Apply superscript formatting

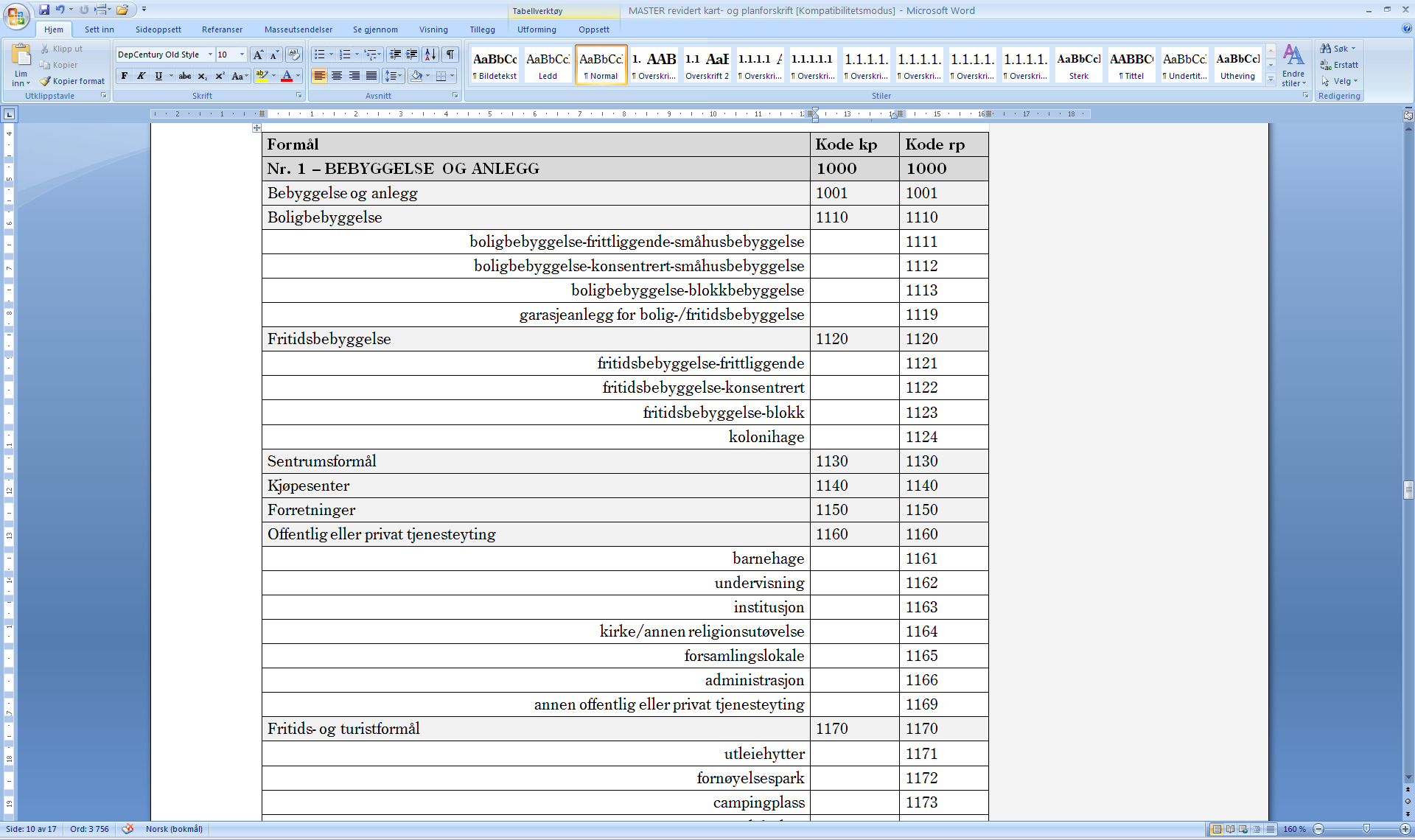pos(220,76)
